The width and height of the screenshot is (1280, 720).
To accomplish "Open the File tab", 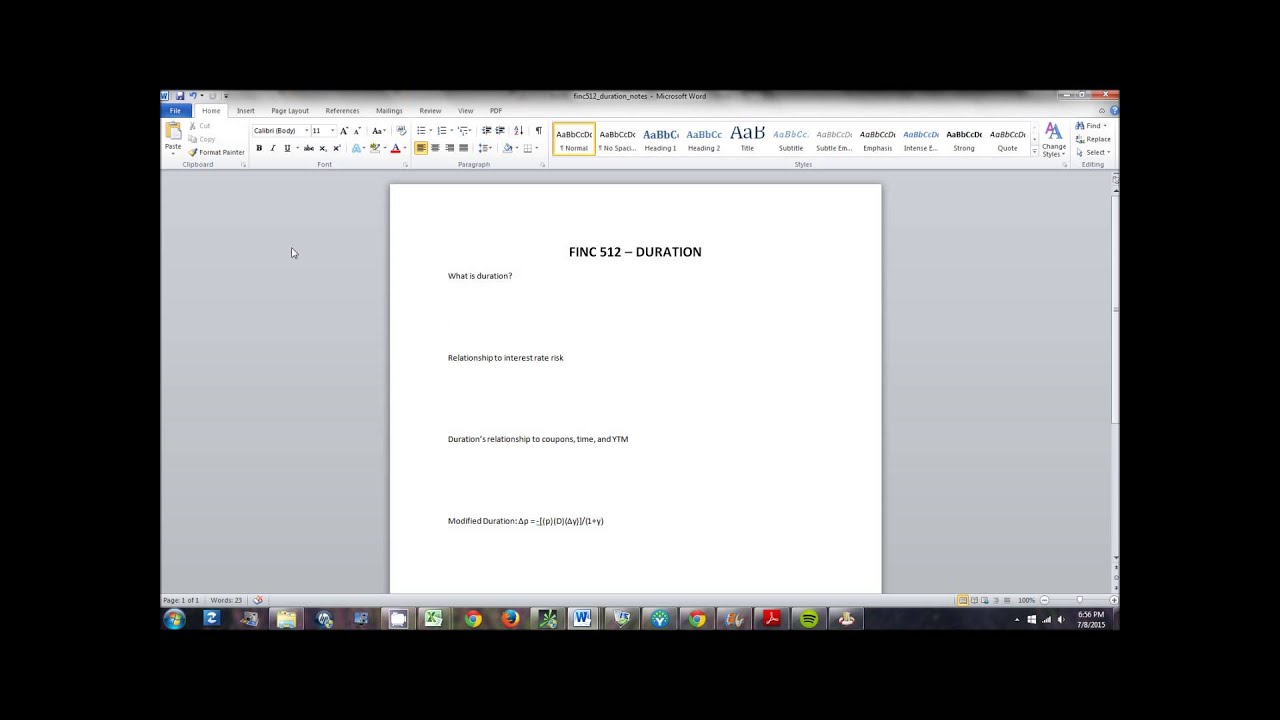I will pyautogui.click(x=175, y=111).
